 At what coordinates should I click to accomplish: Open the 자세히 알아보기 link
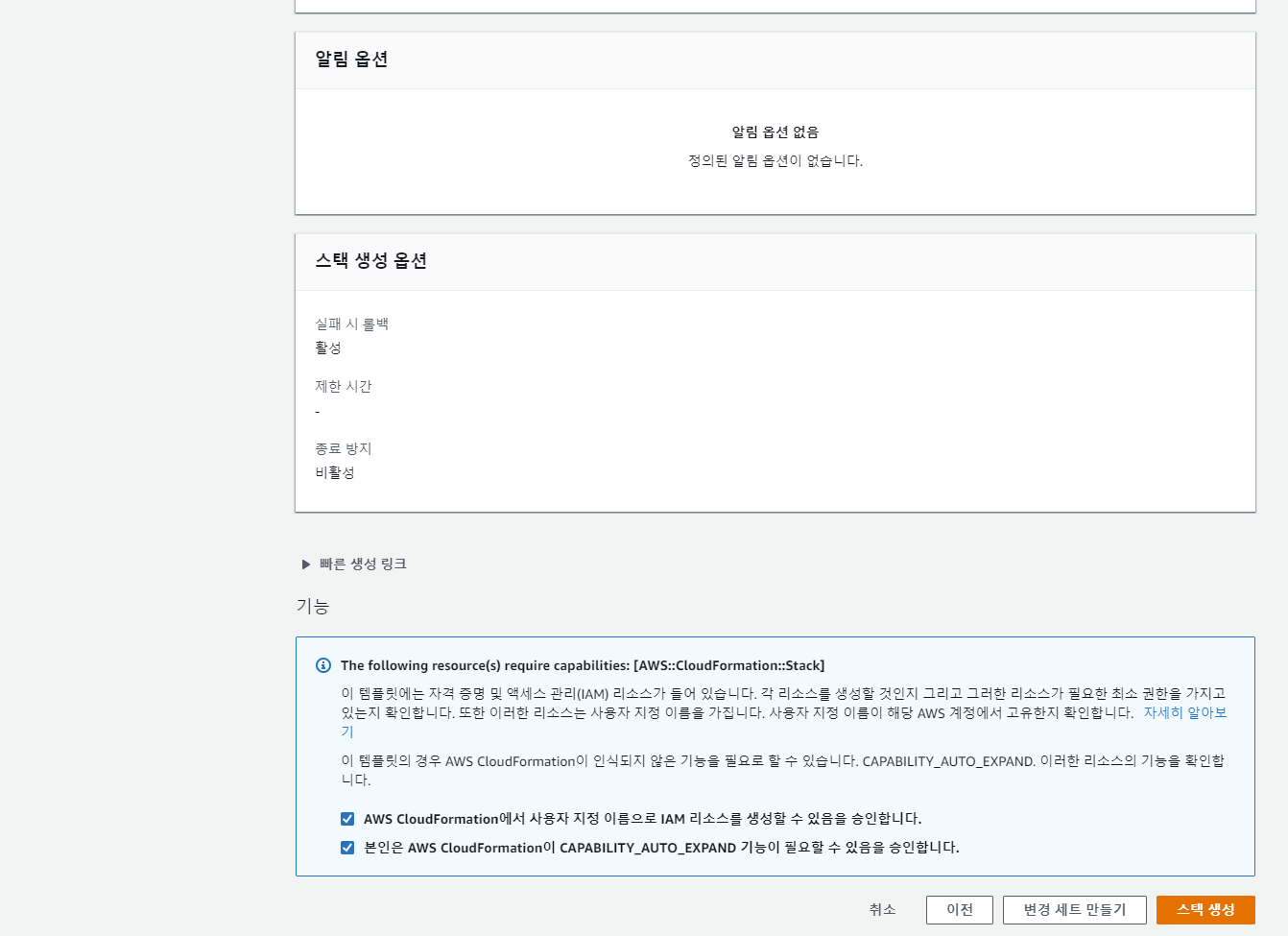pos(1184,713)
